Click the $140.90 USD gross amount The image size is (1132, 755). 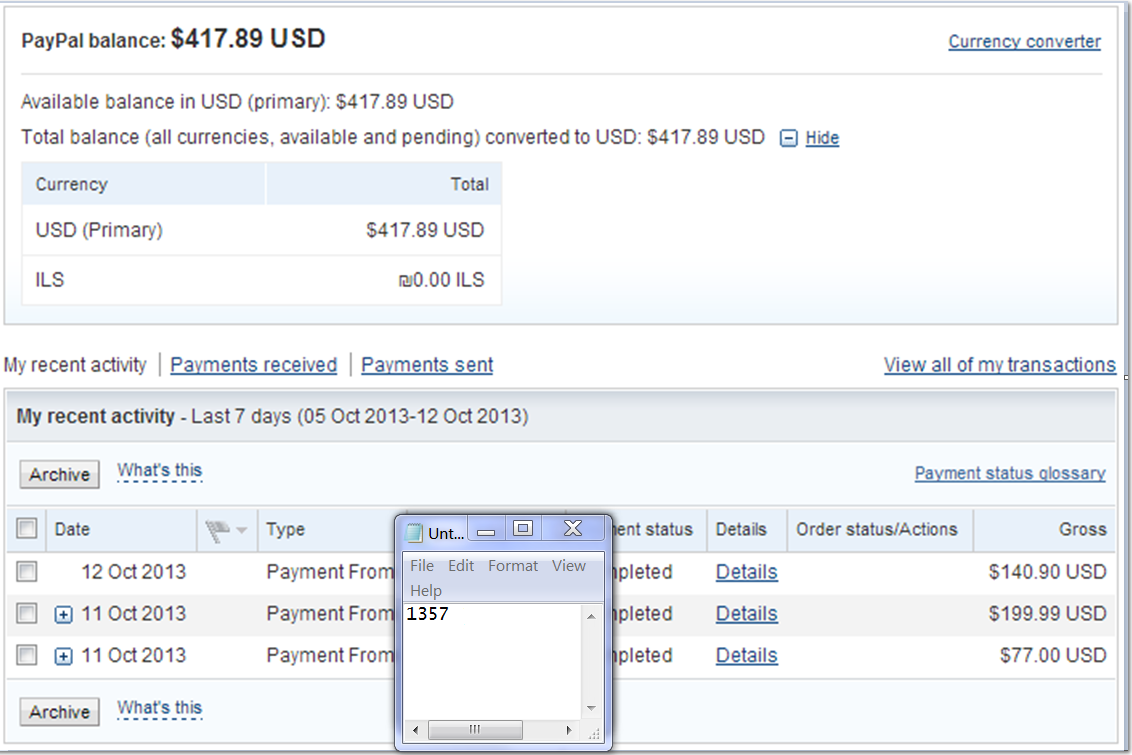(1048, 572)
